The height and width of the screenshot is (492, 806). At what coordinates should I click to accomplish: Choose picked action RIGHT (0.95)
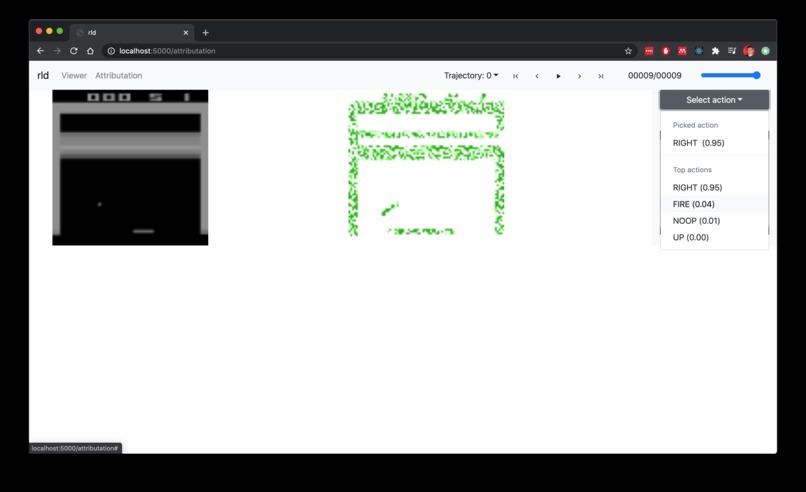[715, 143]
